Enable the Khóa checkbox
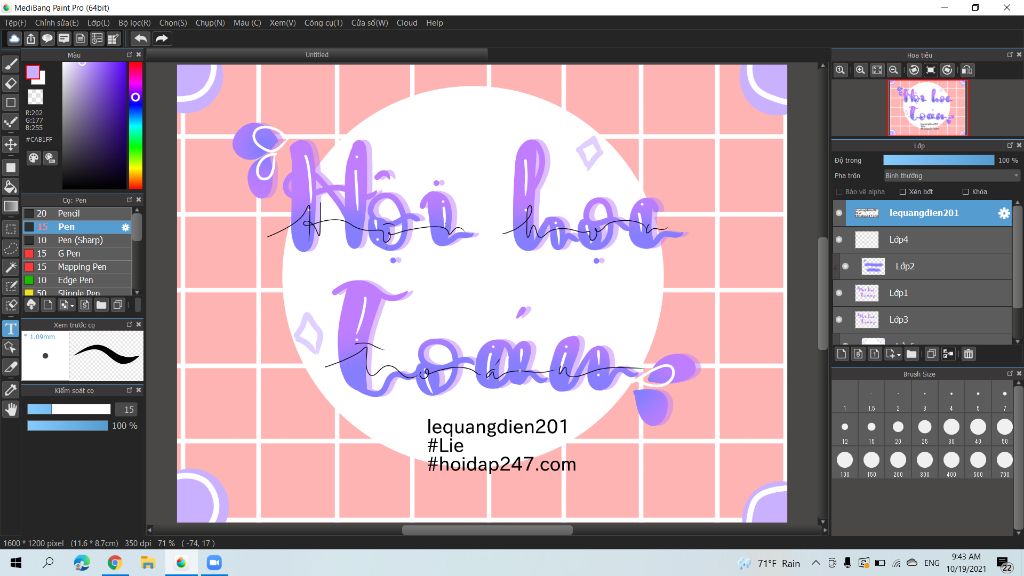The image size is (1024, 576). tap(965, 192)
